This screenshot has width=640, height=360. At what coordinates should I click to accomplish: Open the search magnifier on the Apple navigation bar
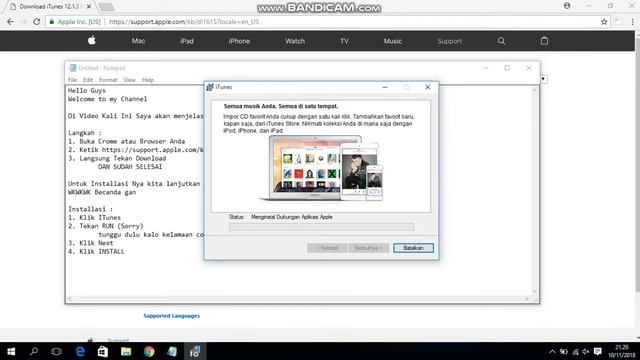tap(501, 41)
